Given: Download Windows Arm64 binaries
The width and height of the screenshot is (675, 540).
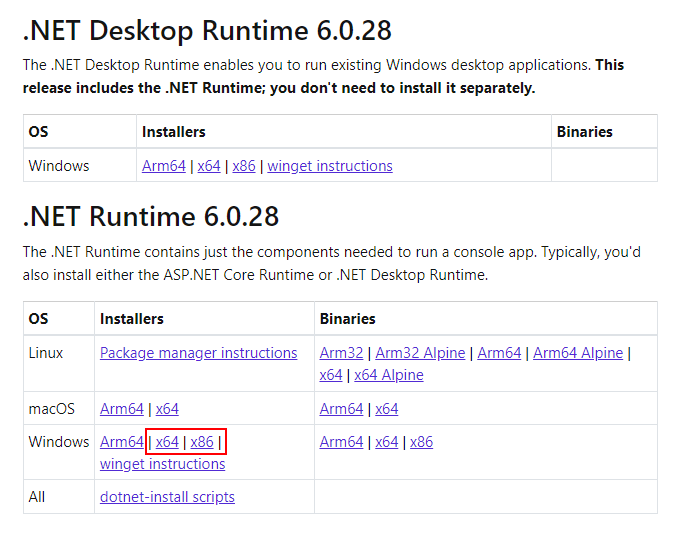Looking at the screenshot, I should pyautogui.click(x=341, y=441).
